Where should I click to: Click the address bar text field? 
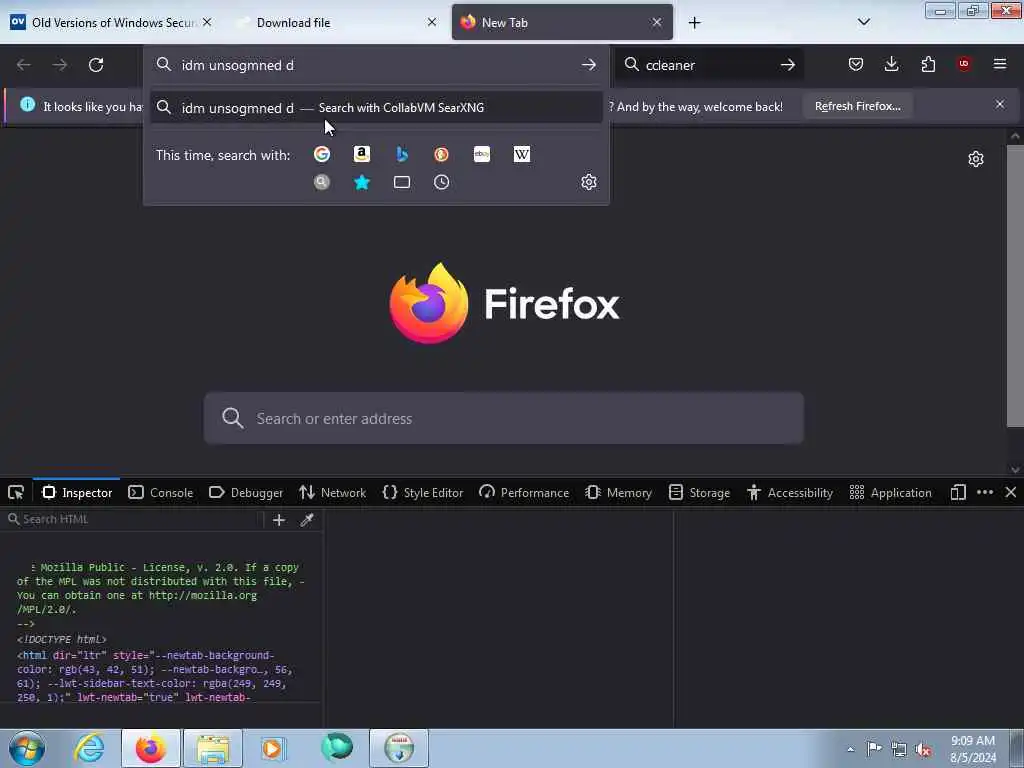tap(376, 65)
